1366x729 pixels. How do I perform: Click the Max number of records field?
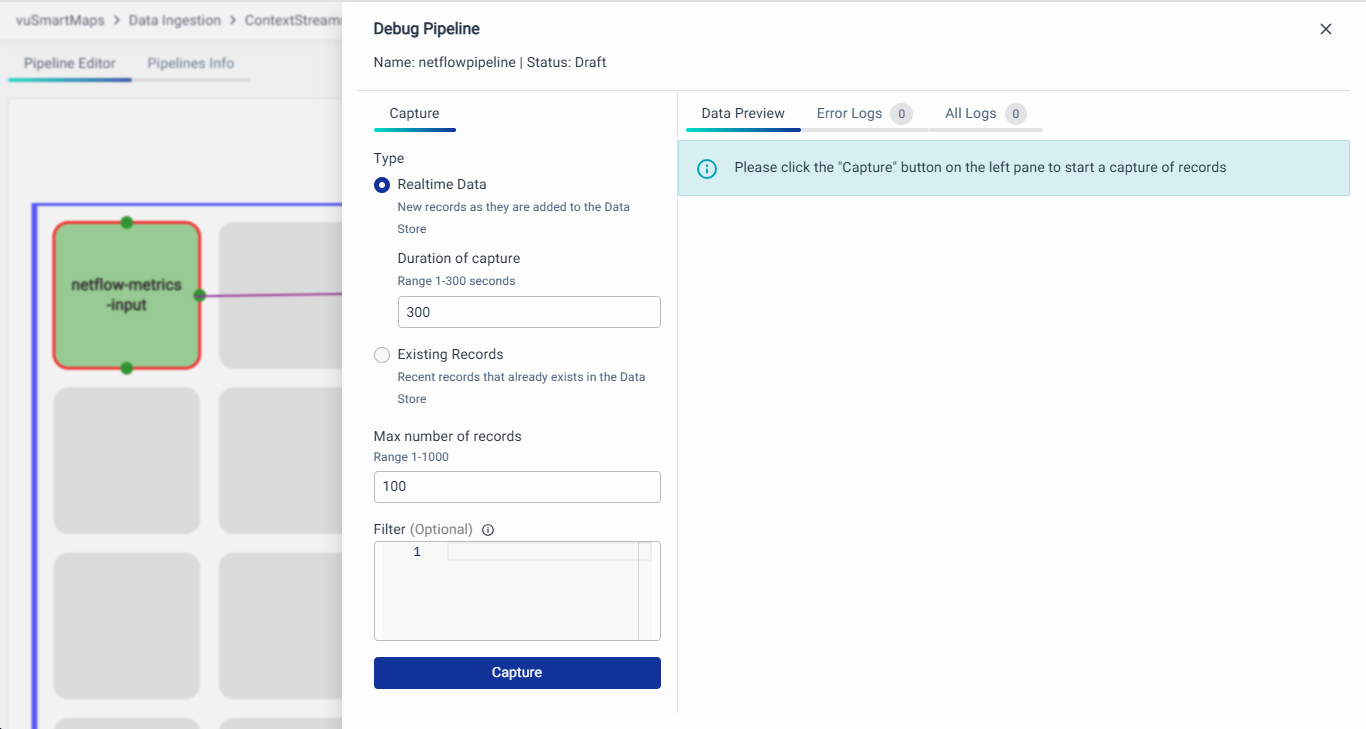click(517, 487)
